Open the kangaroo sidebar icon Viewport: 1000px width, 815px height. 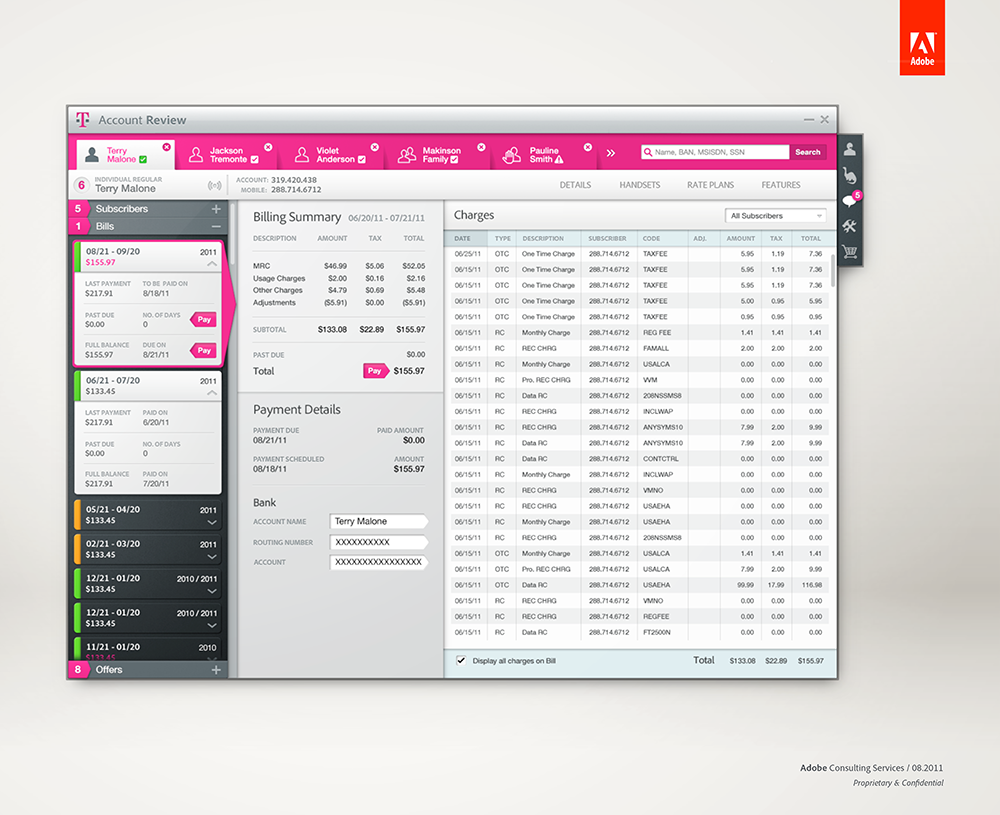tap(849, 175)
